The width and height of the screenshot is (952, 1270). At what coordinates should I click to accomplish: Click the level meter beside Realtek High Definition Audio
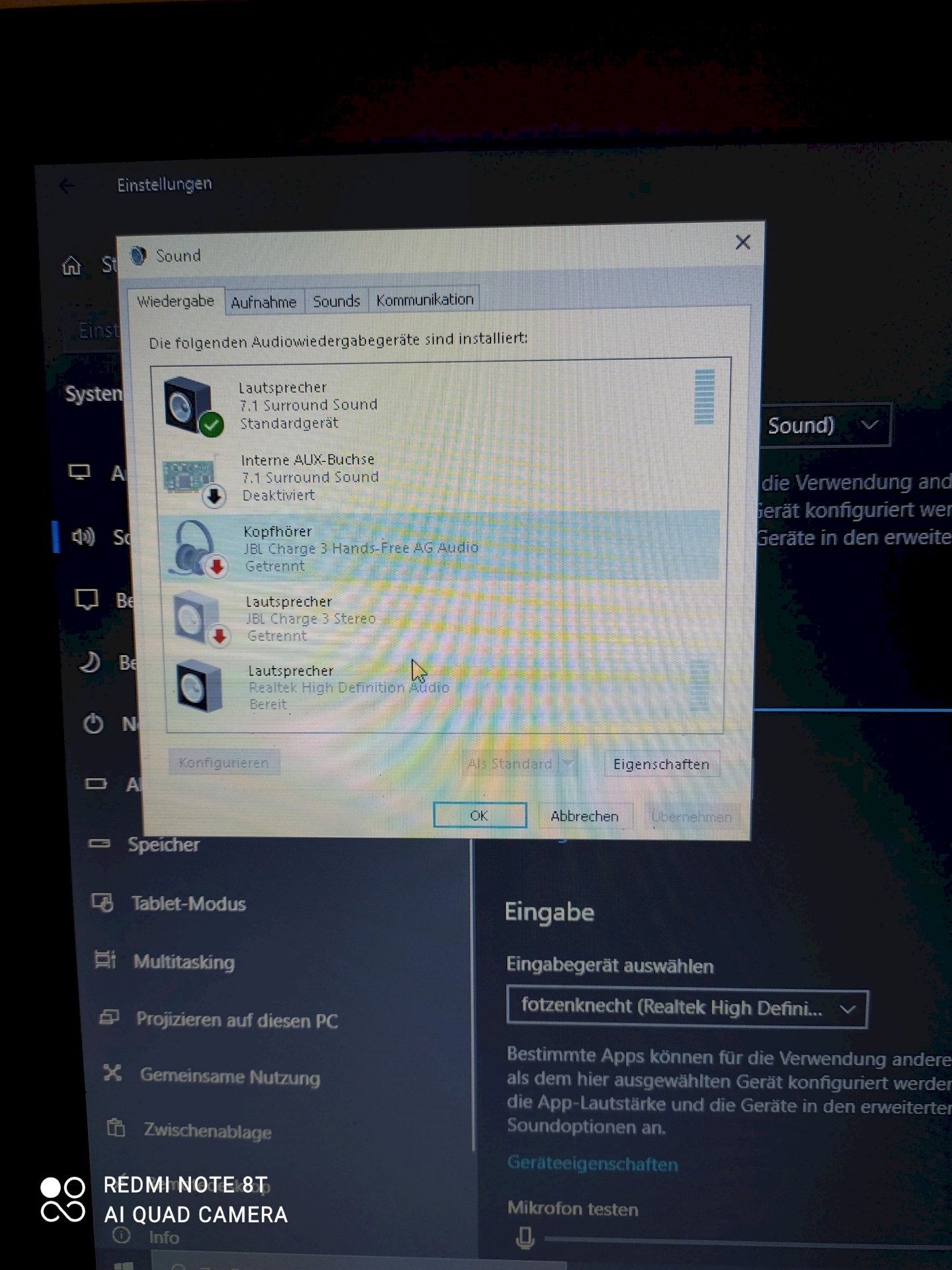(x=699, y=685)
